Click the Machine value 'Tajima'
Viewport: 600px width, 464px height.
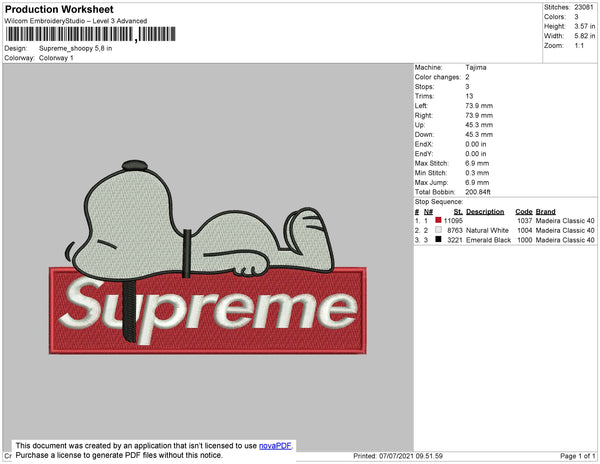tap(476, 67)
